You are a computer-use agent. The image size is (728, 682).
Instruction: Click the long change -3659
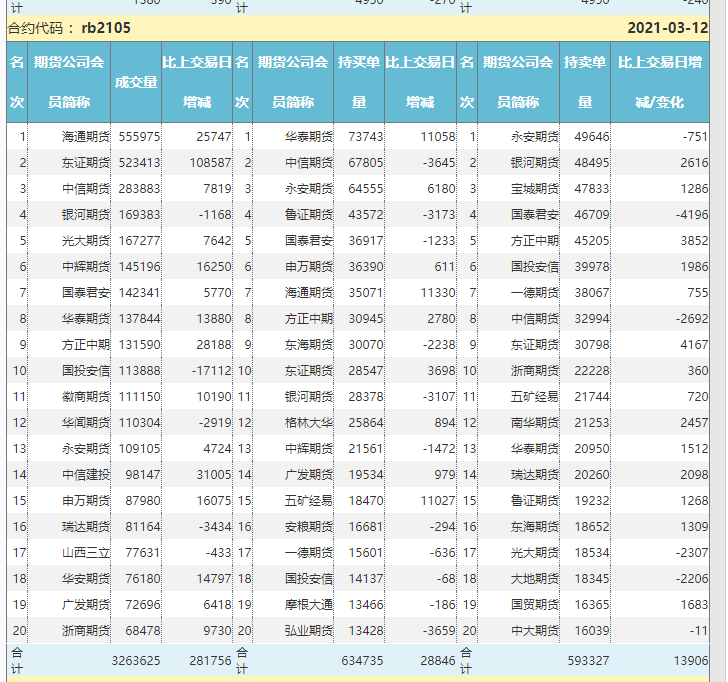tap(439, 630)
